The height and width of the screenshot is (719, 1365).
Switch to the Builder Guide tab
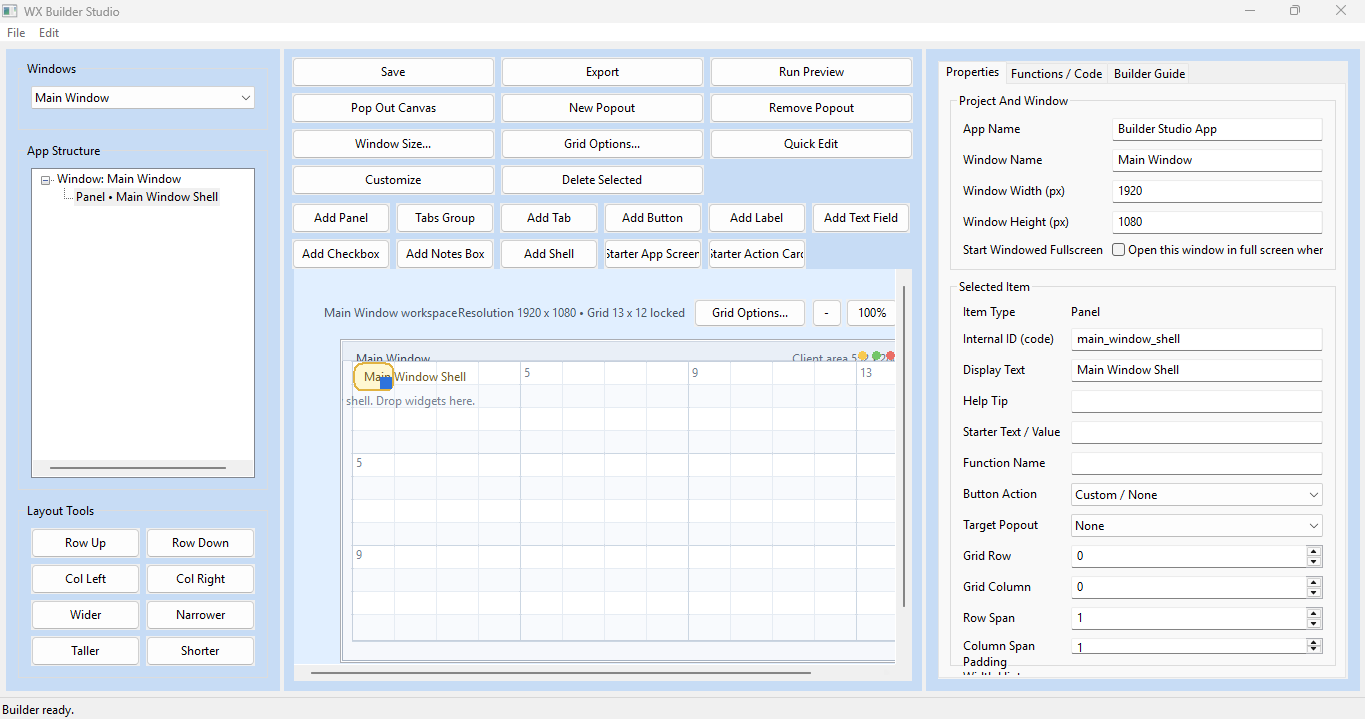point(1149,74)
